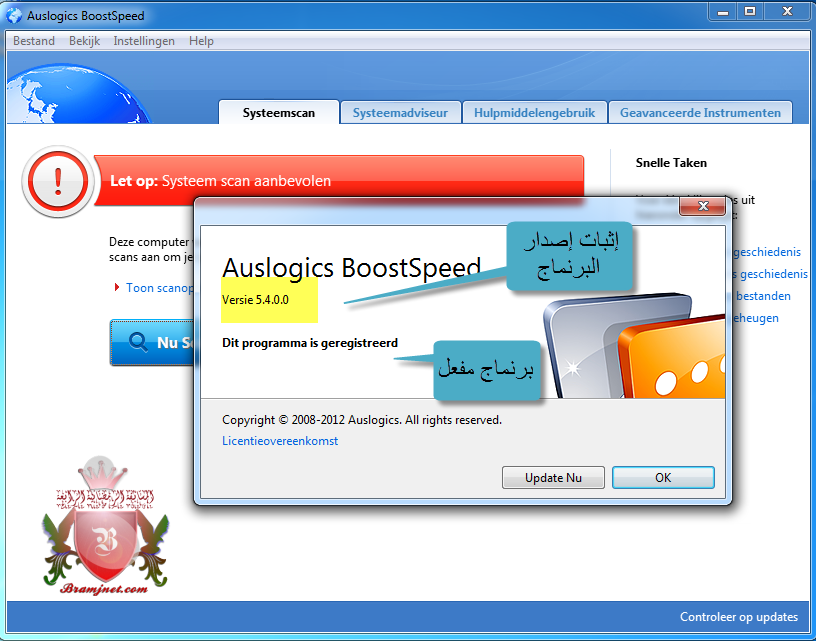Image resolution: width=816 pixels, height=641 pixels.
Task: Click the red warning exclamation icon
Action: [x=58, y=181]
